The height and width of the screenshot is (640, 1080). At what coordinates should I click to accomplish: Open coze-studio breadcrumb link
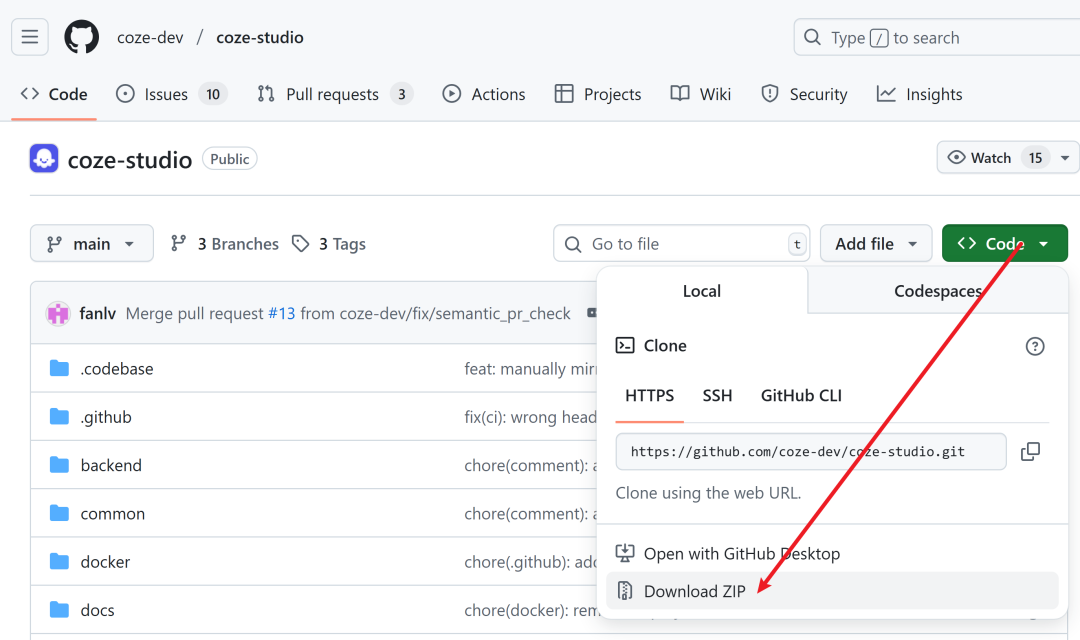pyautogui.click(x=260, y=37)
